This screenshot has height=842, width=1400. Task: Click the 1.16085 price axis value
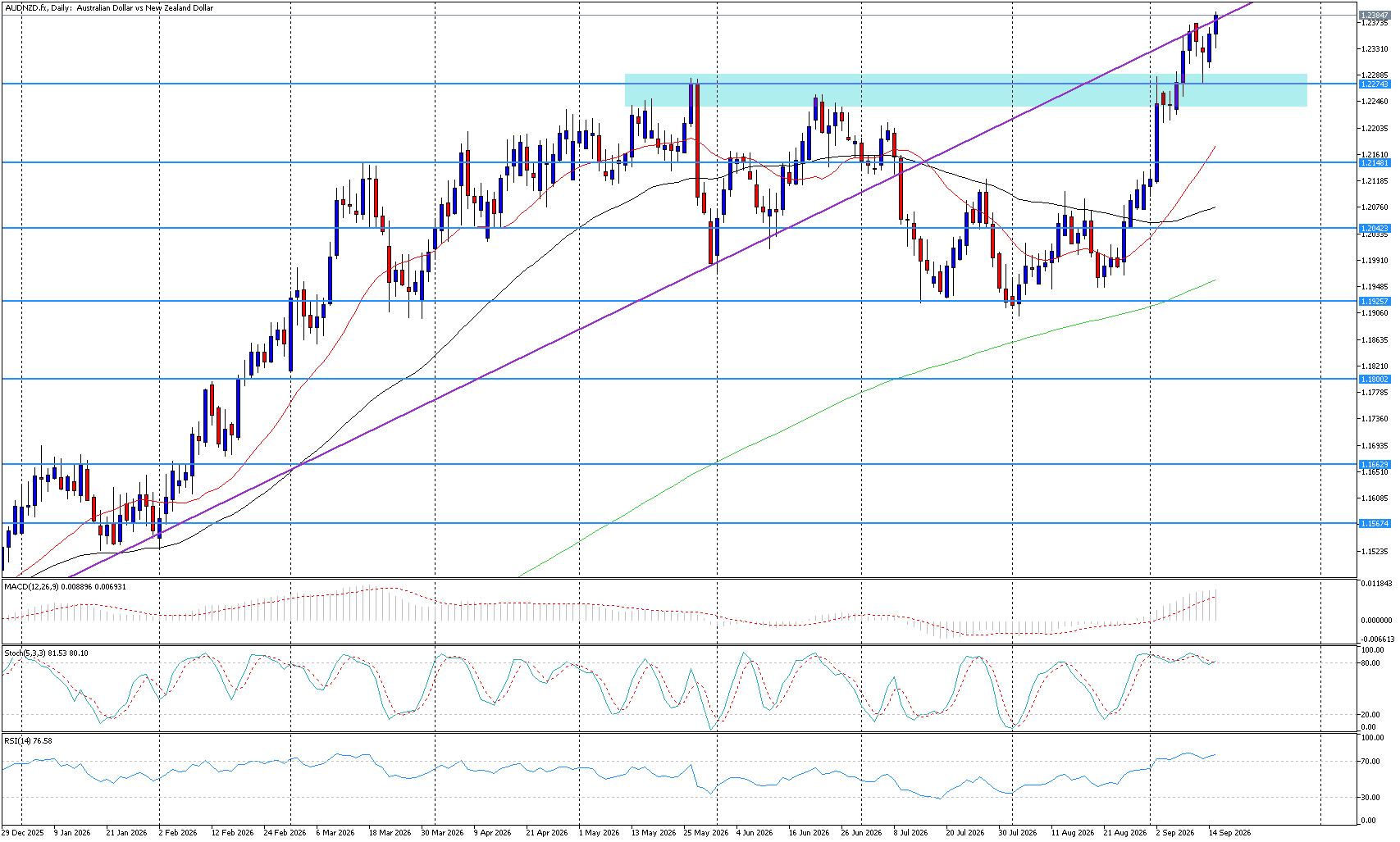coord(1375,498)
